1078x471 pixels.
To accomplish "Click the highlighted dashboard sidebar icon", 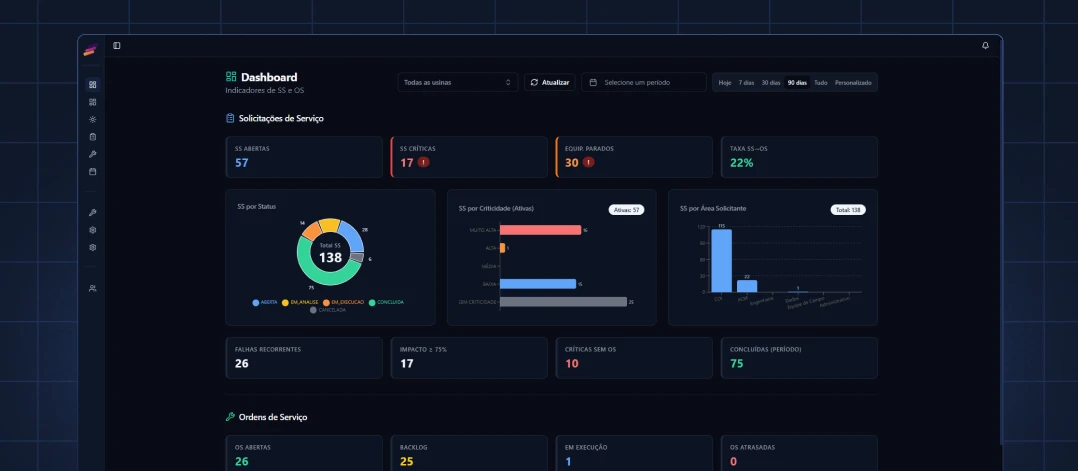I will click(93, 85).
